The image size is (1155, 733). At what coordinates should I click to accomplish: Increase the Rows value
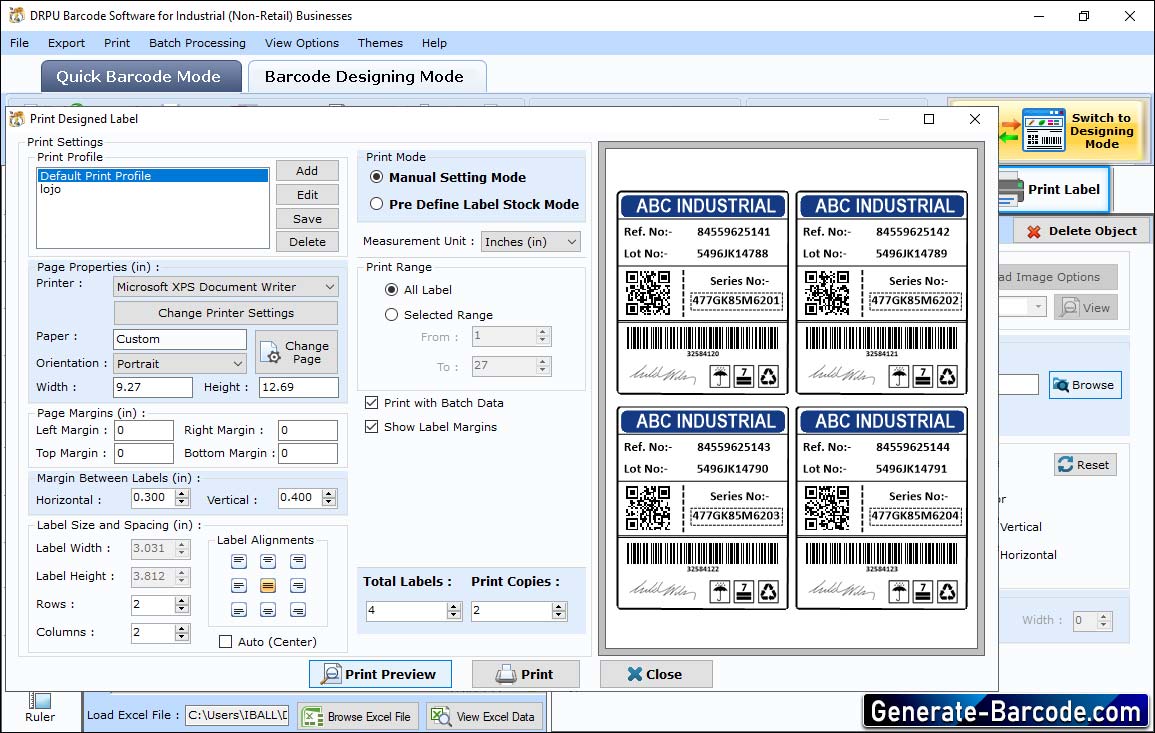[x=182, y=600]
